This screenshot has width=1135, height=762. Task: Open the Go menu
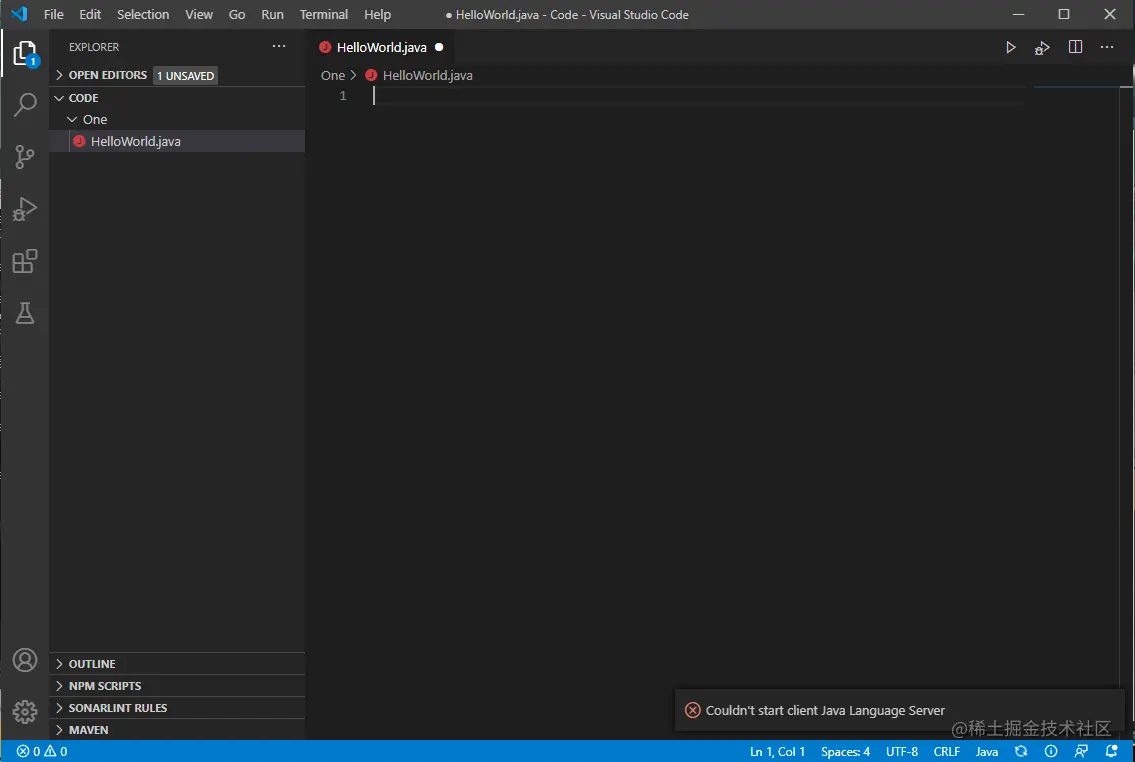point(237,14)
